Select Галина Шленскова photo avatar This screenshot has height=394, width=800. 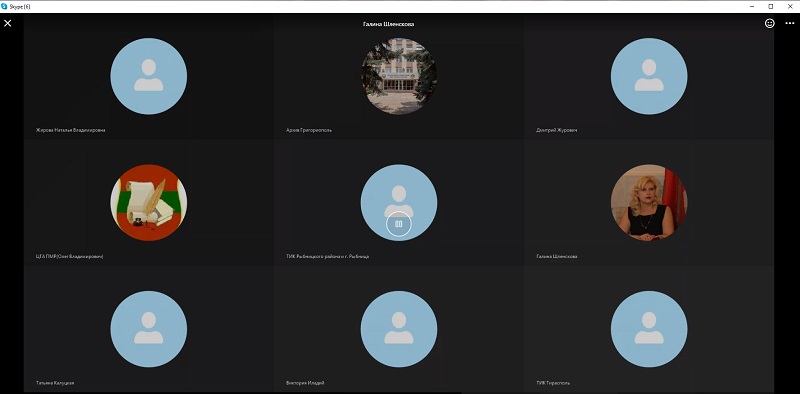(649, 203)
